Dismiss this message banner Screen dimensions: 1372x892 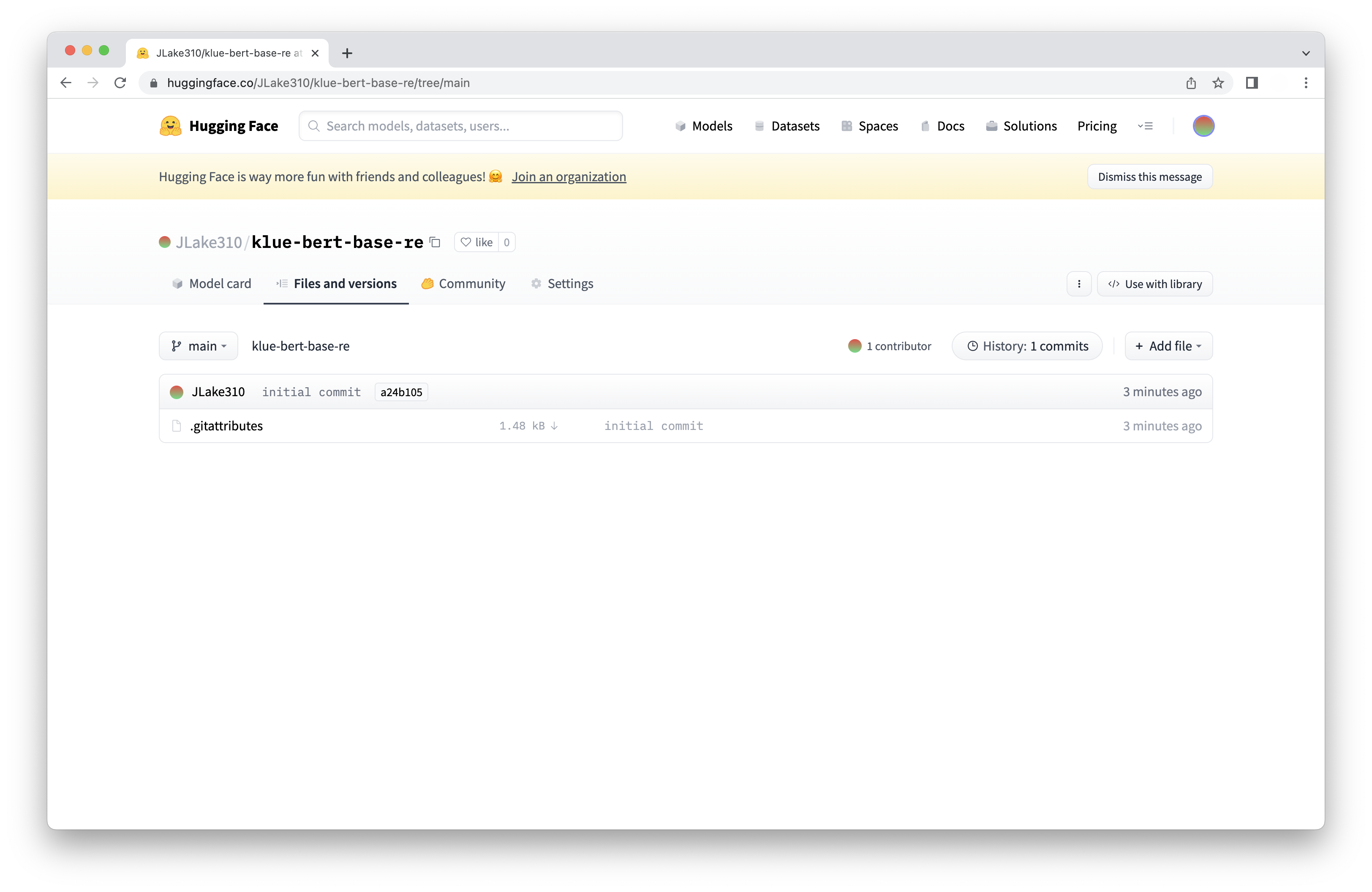click(1149, 177)
